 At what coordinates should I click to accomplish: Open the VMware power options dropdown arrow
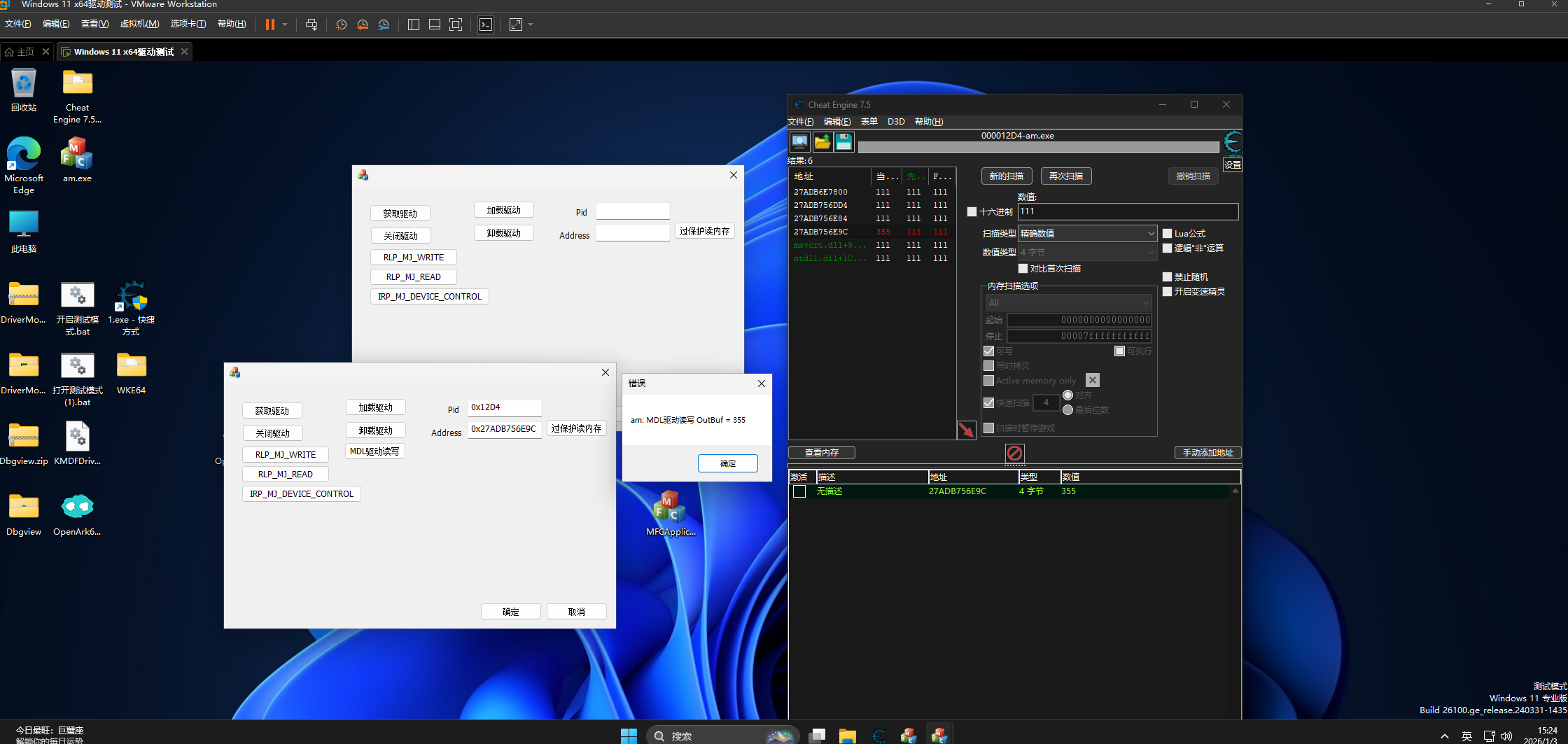[x=285, y=24]
